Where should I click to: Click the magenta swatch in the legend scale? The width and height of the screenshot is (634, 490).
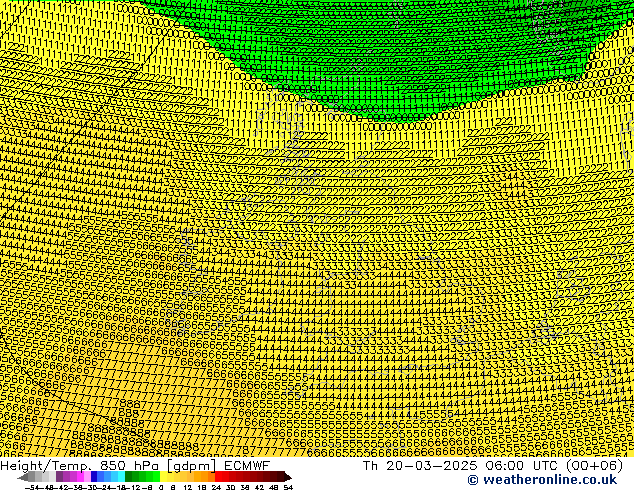point(80,476)
